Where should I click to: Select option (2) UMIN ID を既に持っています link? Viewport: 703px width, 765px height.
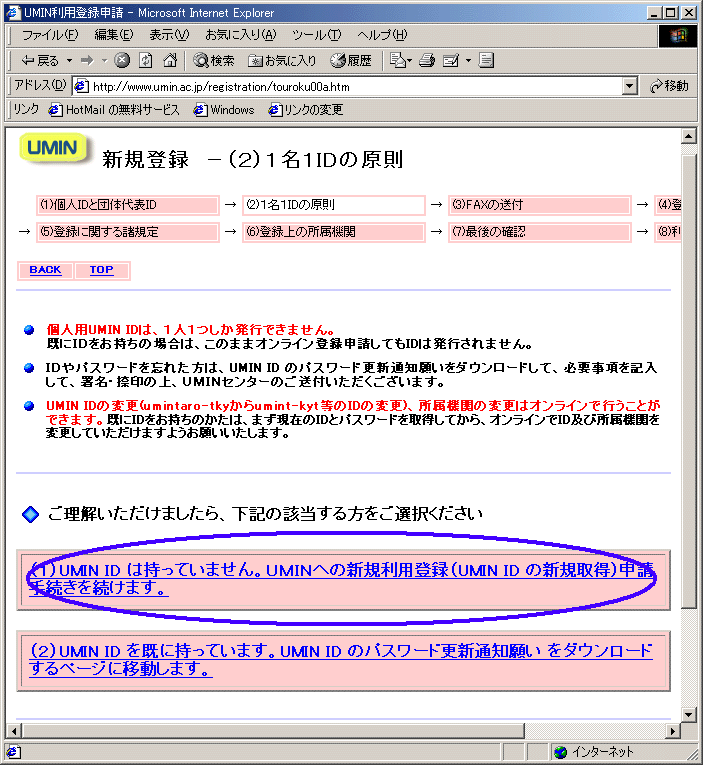[340, 660]
